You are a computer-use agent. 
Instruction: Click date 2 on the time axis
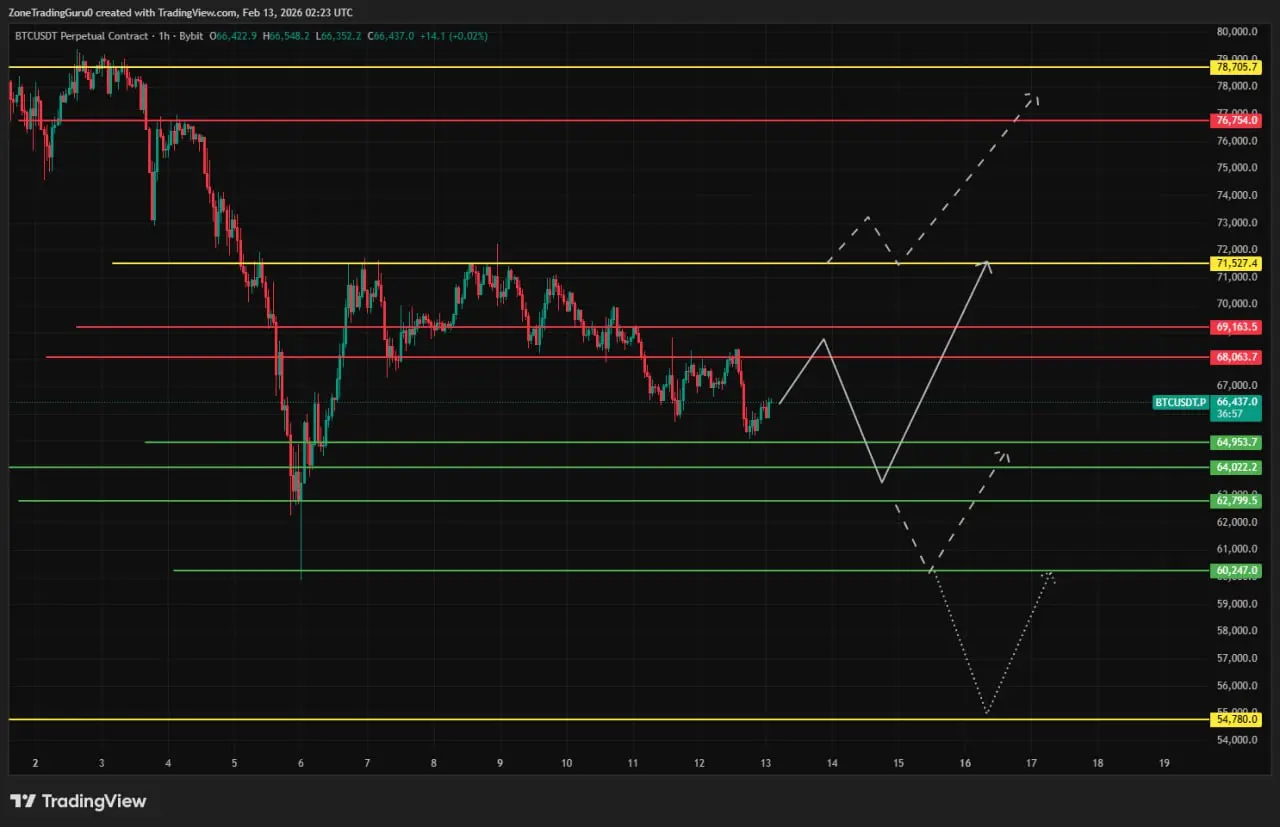tap(35, 763)
